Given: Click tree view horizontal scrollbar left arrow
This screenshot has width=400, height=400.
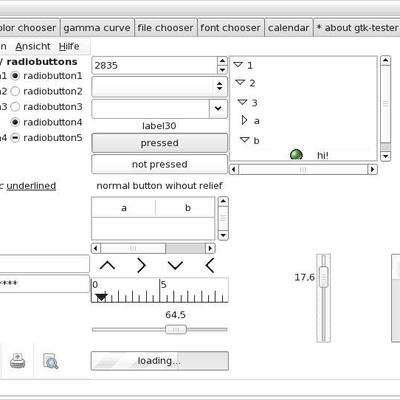Looking at the screenshot, I should click(234, 169).
